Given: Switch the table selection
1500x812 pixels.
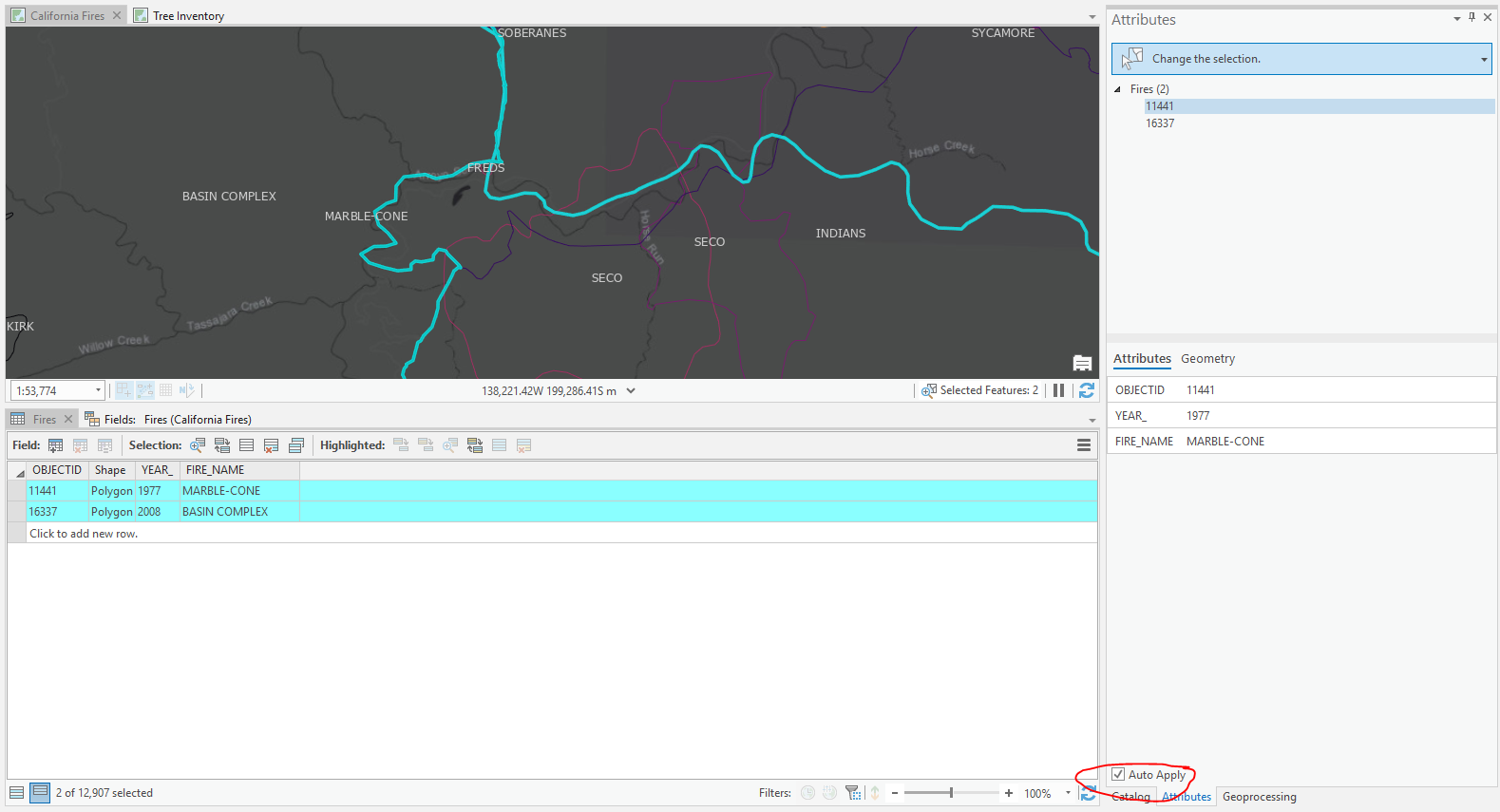Looking at the screenshot, I should [x=222, y=445].
